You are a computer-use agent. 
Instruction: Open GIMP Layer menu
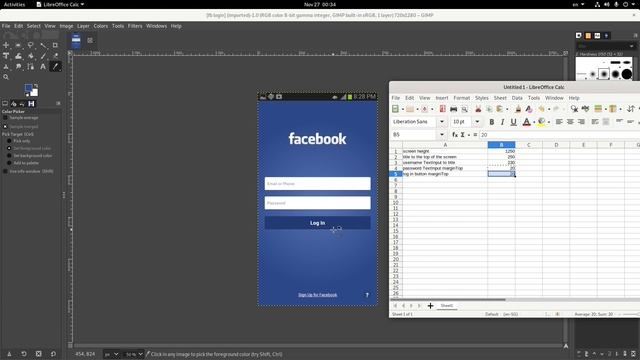[83, 26]
